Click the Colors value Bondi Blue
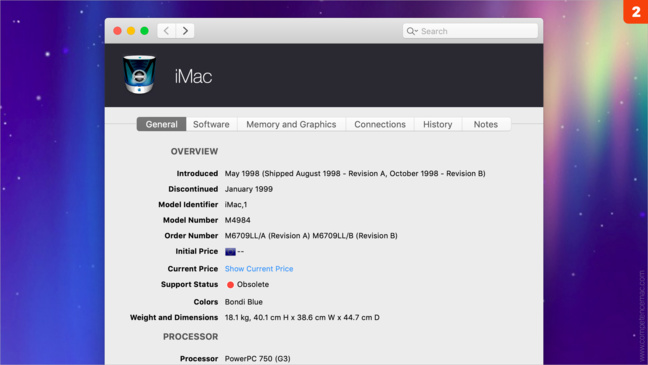 (x=244, y=302)
